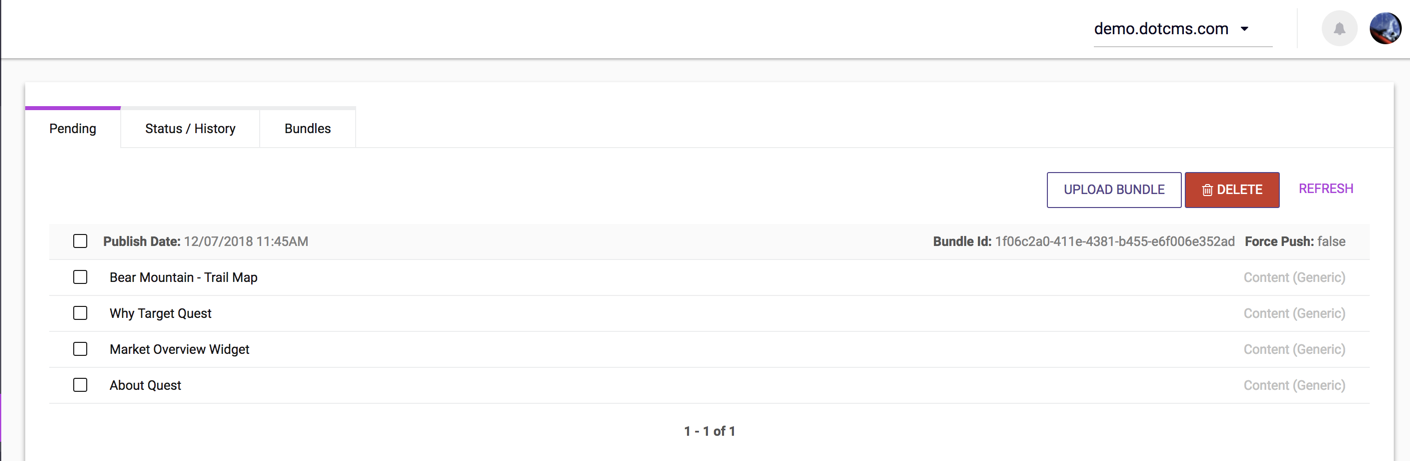Open the Bear Mountain - Trail Map item

[x=183, y=277]
